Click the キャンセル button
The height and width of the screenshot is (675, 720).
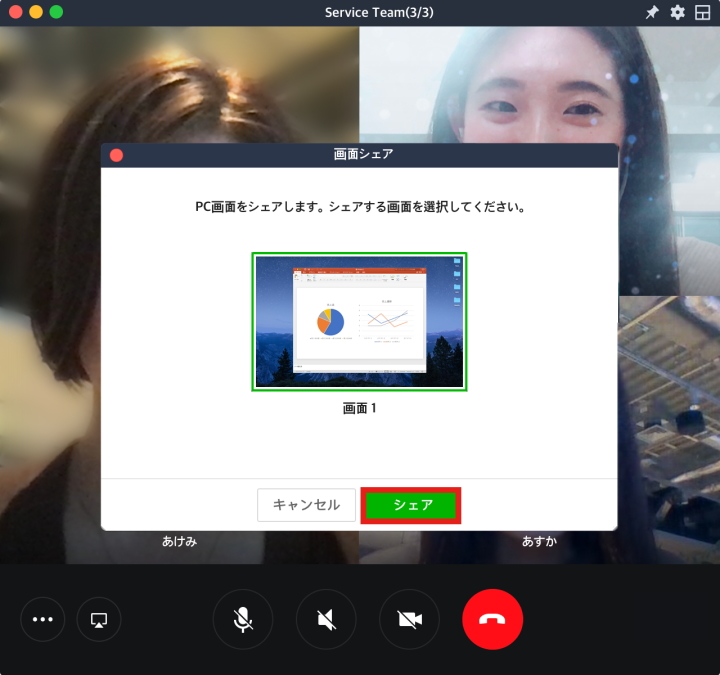pos(307,505)
